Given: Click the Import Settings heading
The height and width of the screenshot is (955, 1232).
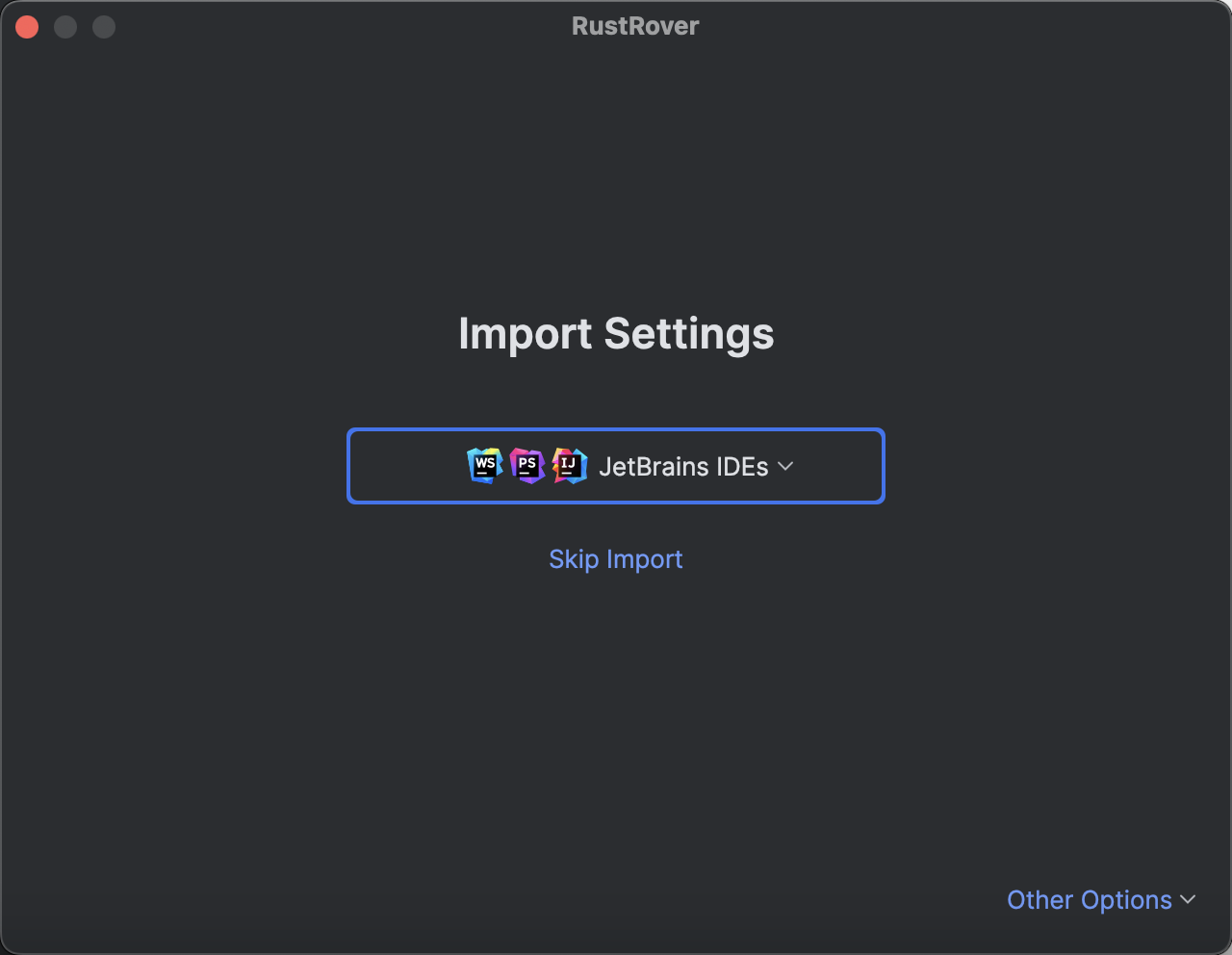Looking at the screenshot, I should [x=615, y=333].
